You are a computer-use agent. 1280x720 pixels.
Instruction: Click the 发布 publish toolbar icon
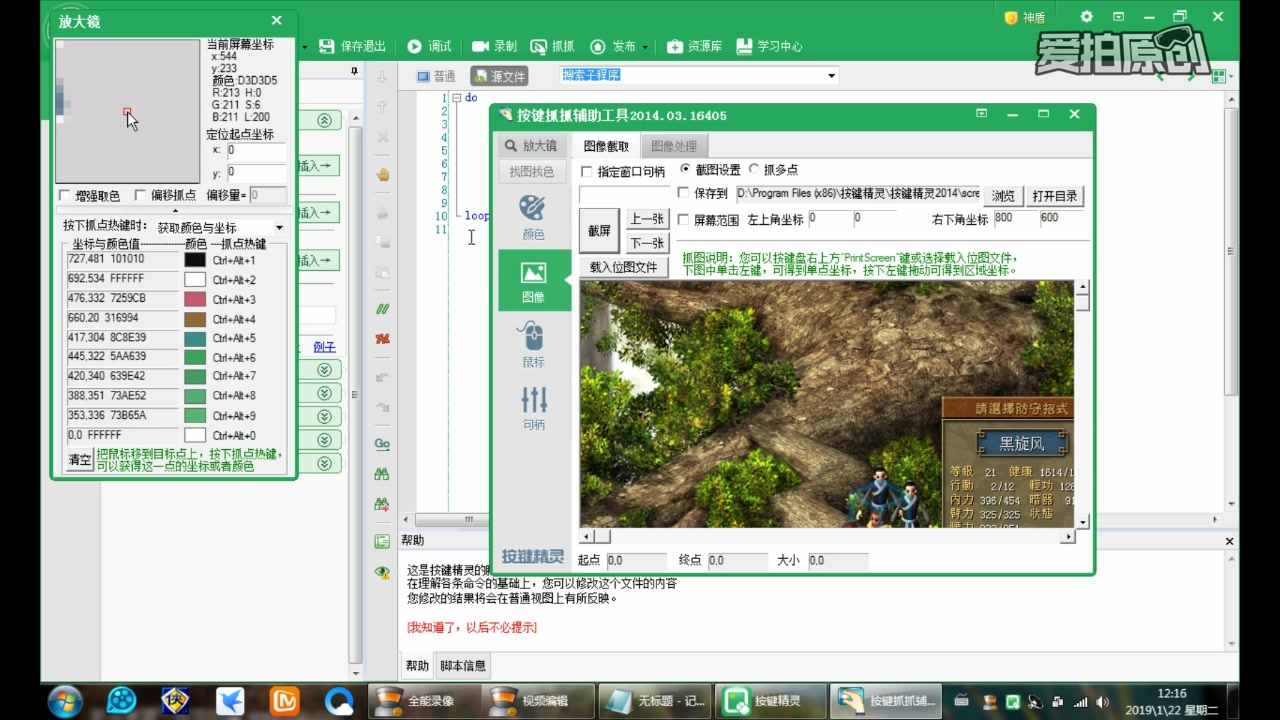click(x=613, y=46)
